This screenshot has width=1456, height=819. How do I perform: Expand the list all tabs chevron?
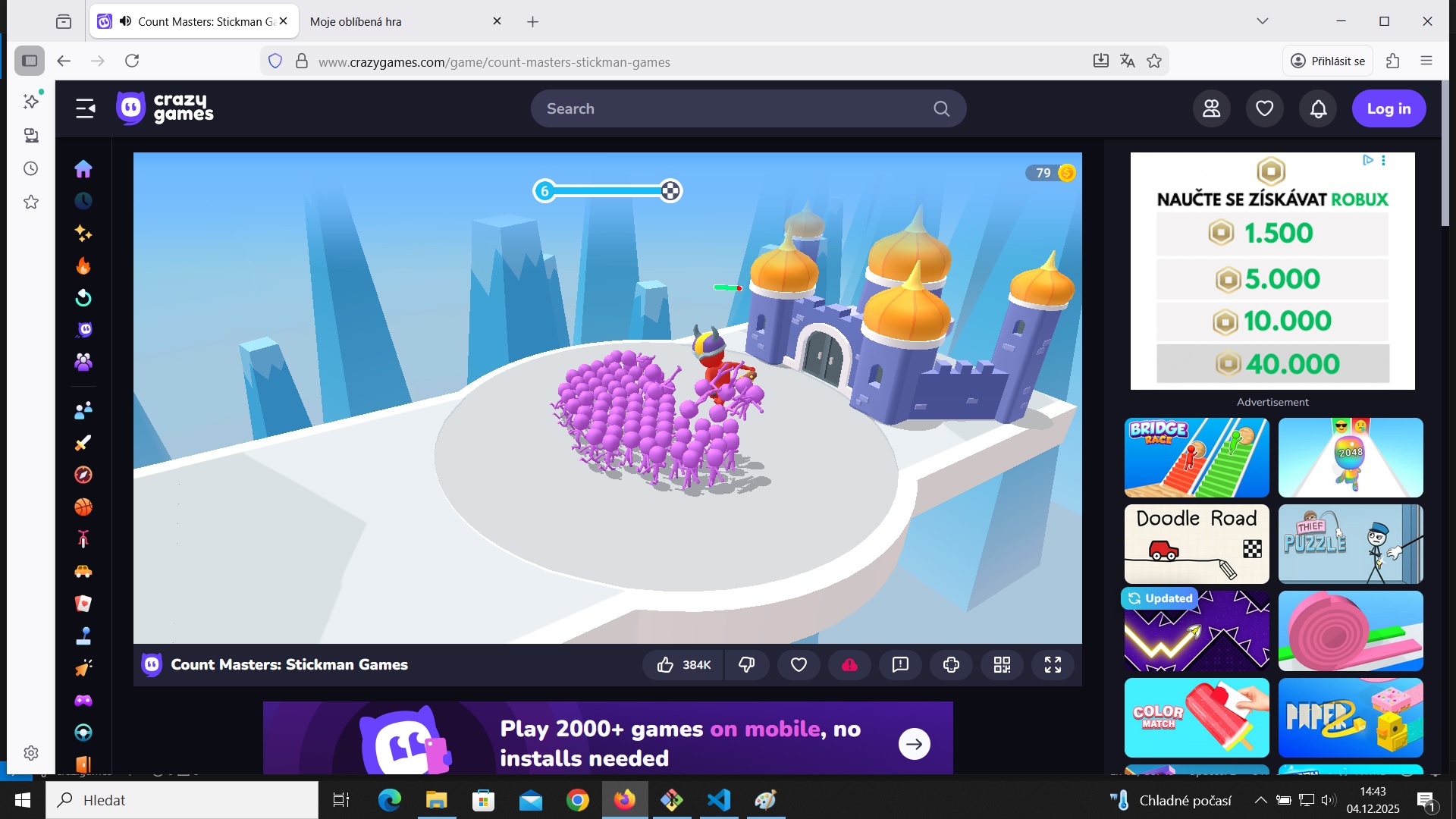pos(1262,21)
